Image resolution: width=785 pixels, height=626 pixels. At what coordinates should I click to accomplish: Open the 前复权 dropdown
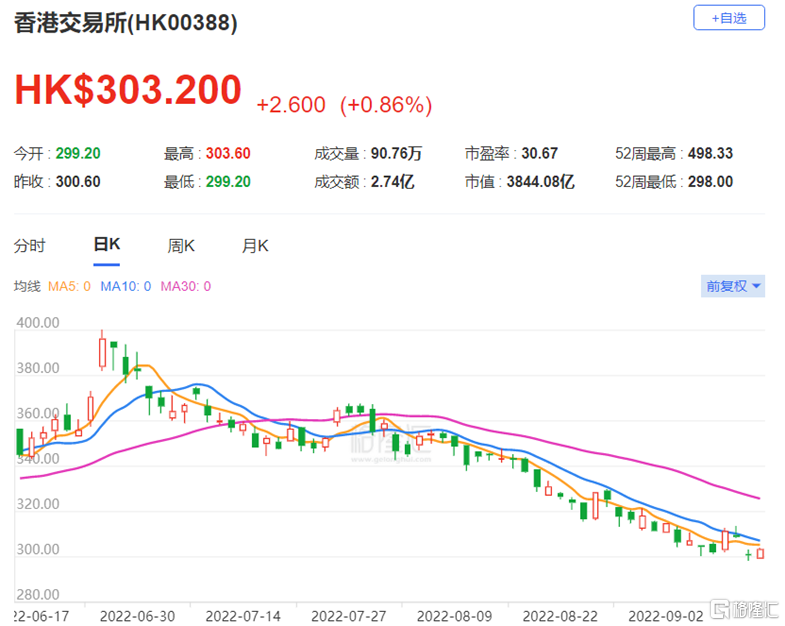732,286
